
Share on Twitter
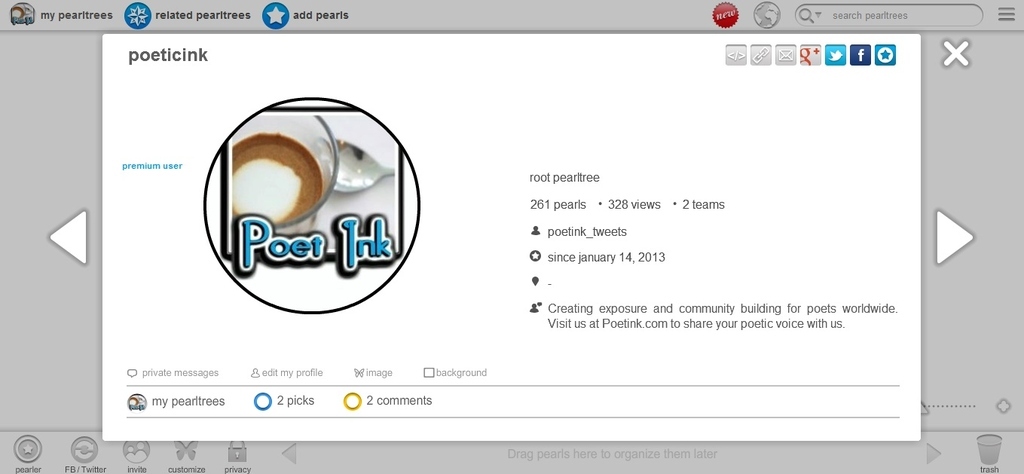point(835,55)
